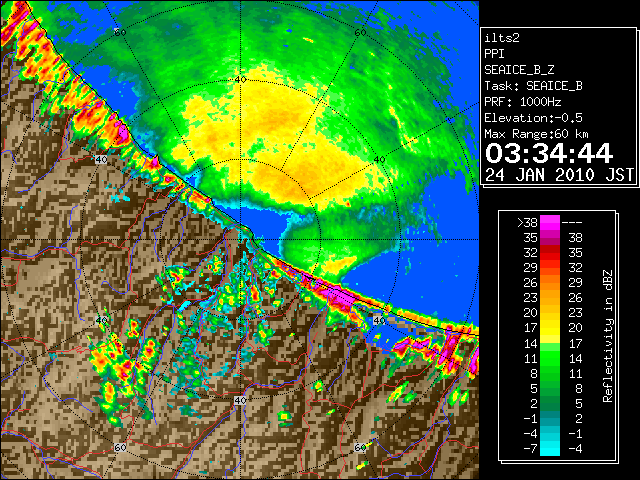Click the '40' range label due north
This screenshot has height=480, width=640.
240,80
